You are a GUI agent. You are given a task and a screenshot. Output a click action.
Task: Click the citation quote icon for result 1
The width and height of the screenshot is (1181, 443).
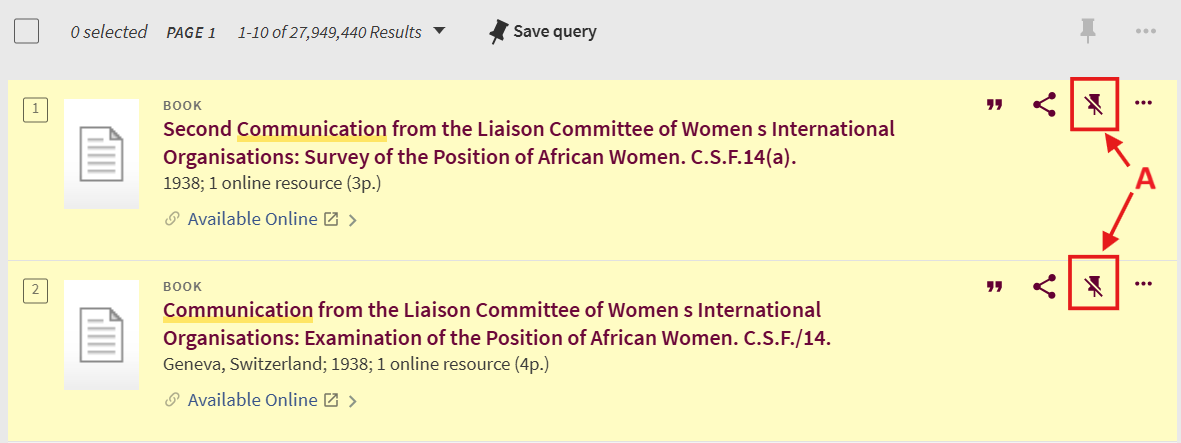click(994, 105)
